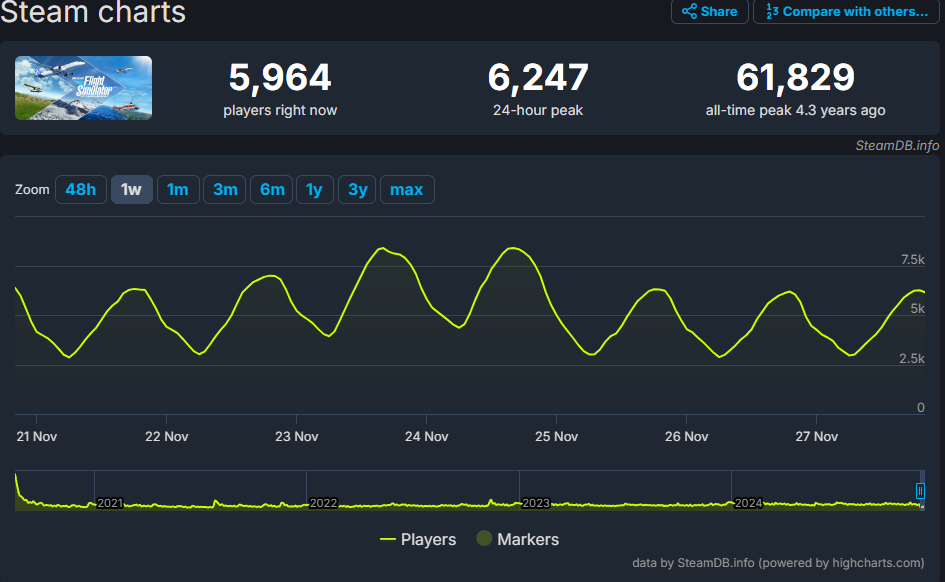The width and height of the screenshot is (945, 582).
Task: Click the 6,247 24-hour peak value
Action: coord(538,78)
